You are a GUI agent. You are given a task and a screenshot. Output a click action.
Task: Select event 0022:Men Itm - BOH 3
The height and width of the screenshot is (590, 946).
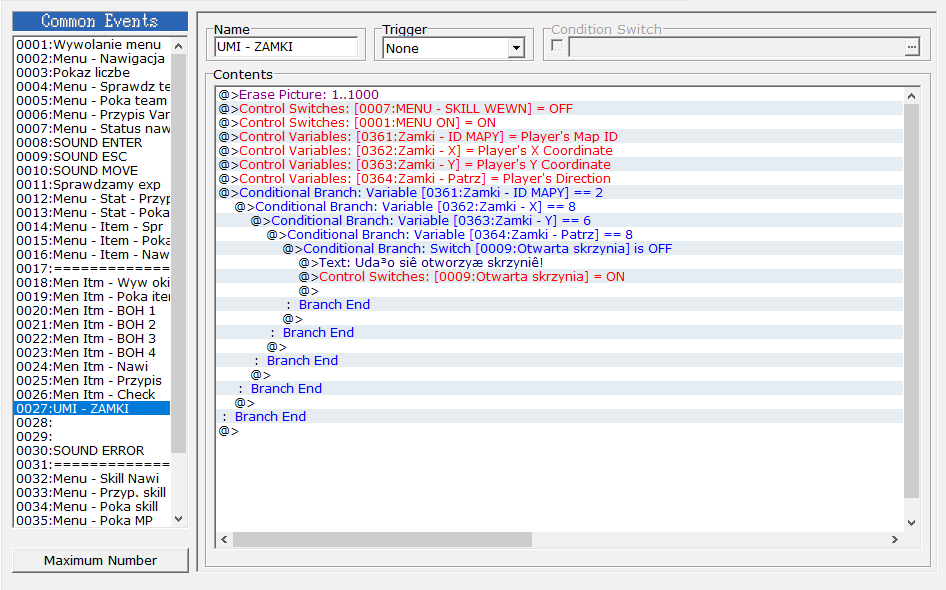(92, 338)
